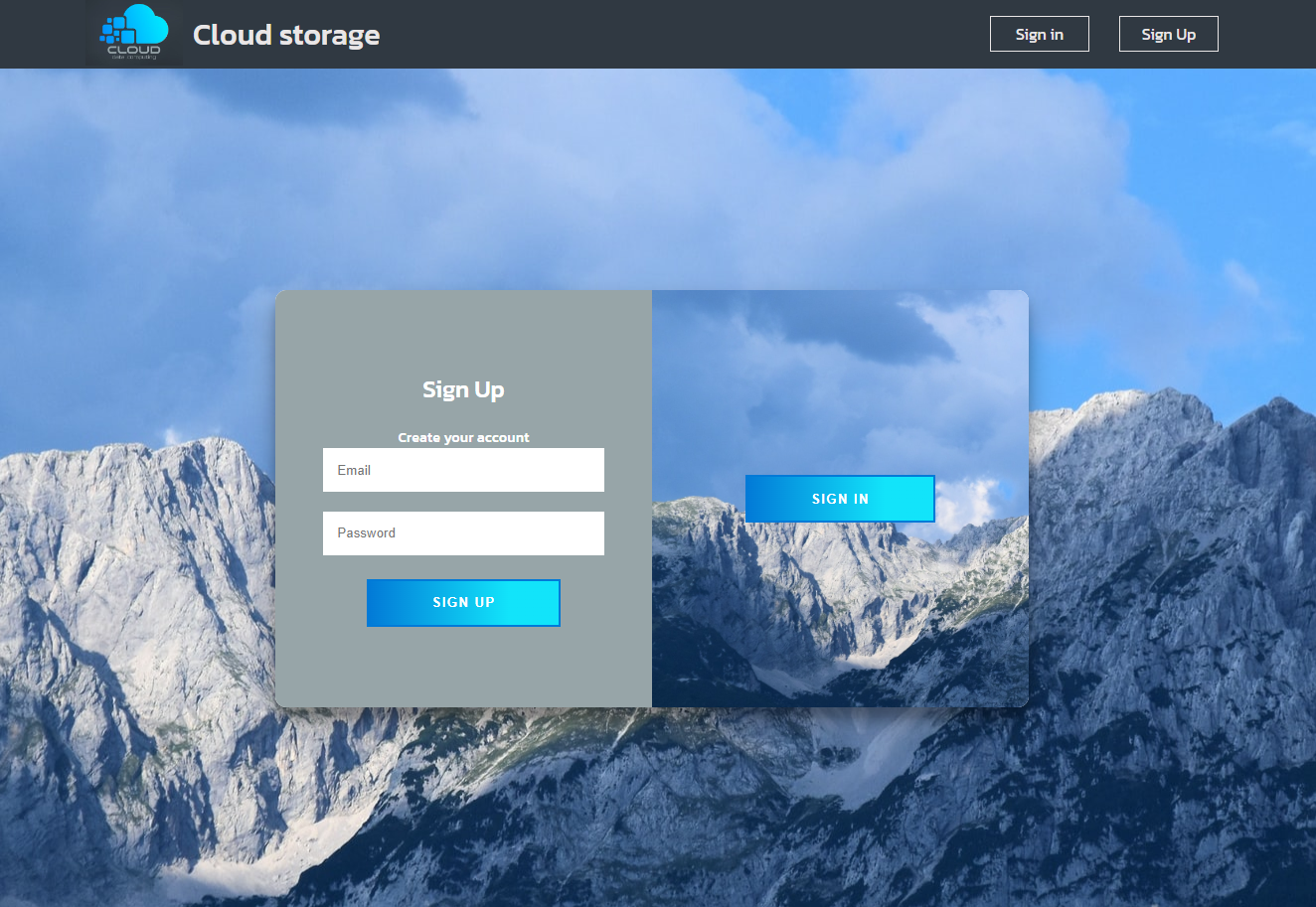Click the Email placeholder text
The height and width of the screenshot is (907, 1316).
[355, 469]
